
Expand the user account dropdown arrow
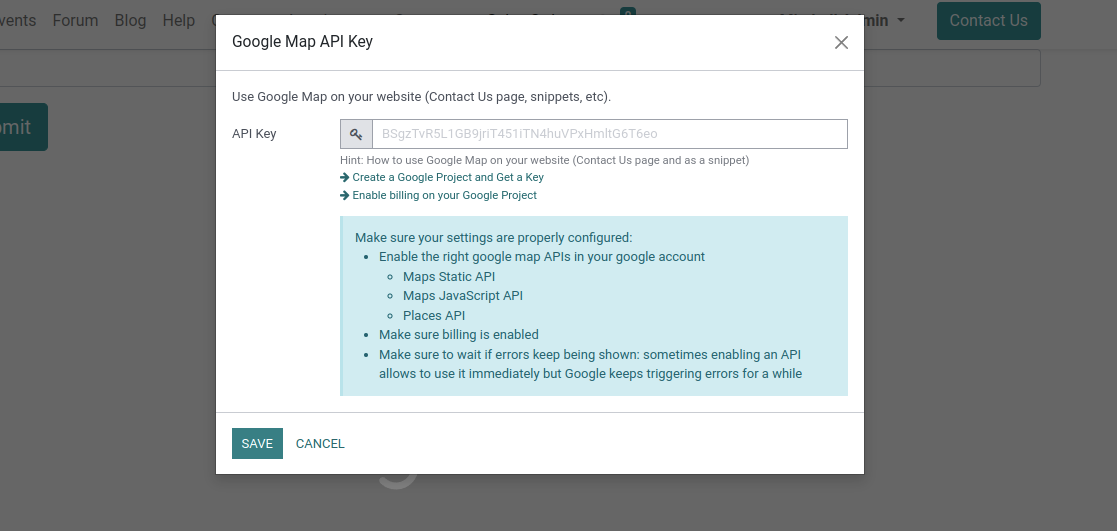pyautogui.click(x=901, y=21)
